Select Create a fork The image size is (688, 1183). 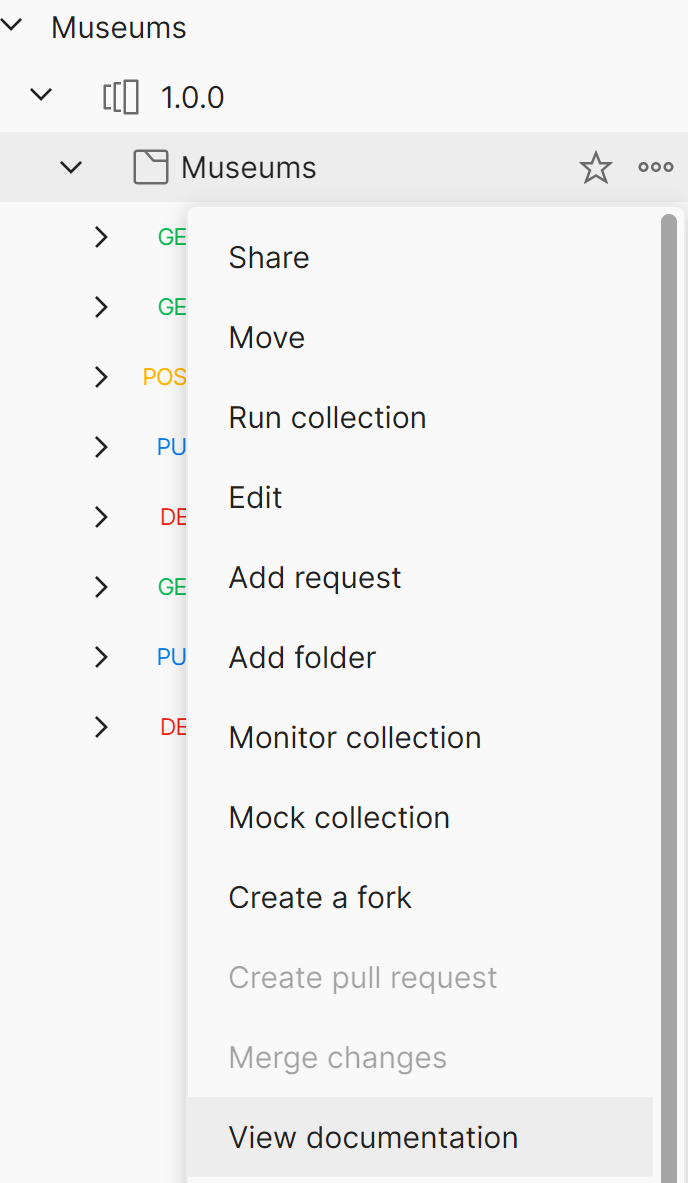point(320,898)
